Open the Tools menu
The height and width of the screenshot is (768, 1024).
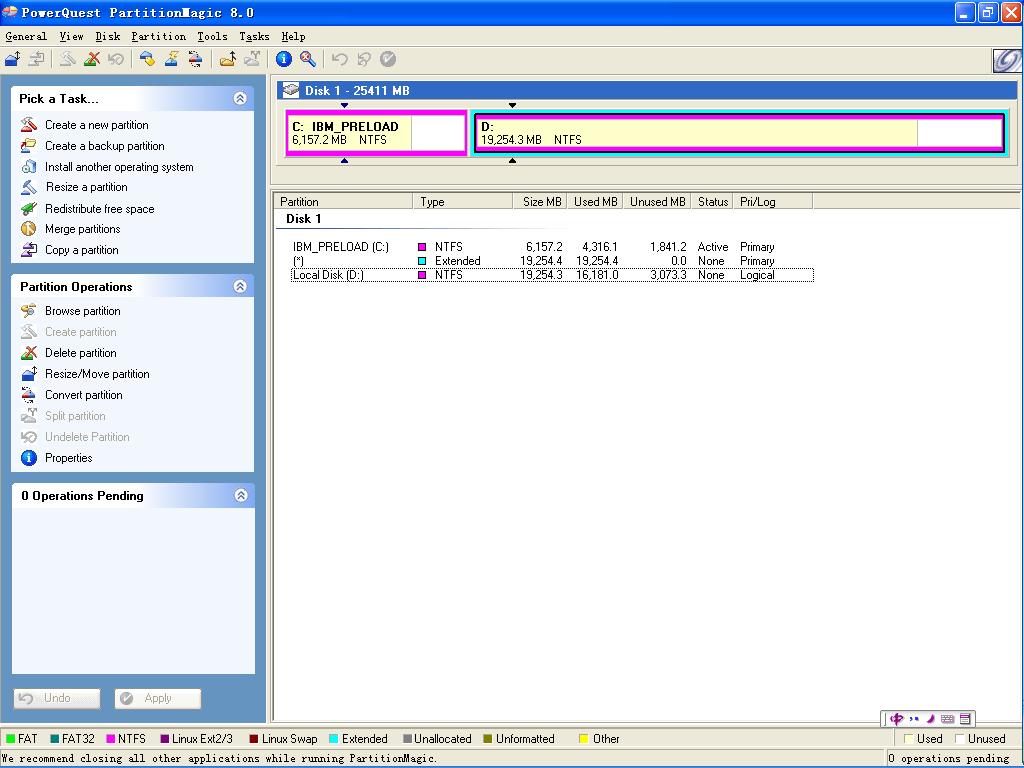(212, 36)
